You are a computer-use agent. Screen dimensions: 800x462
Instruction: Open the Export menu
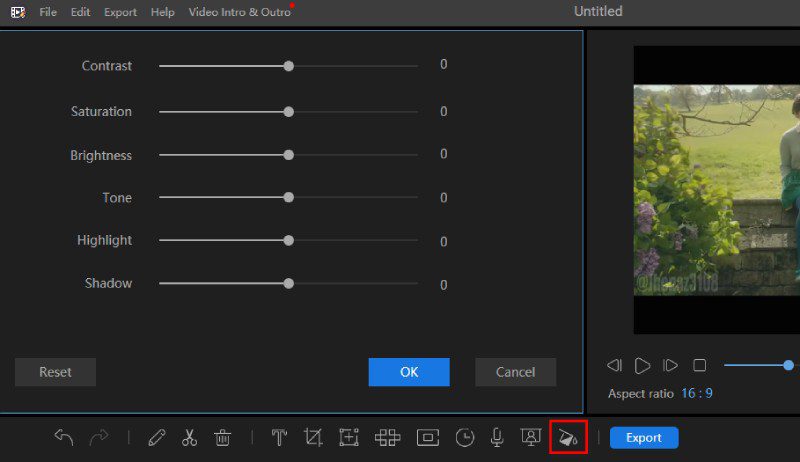coord(120,12)
